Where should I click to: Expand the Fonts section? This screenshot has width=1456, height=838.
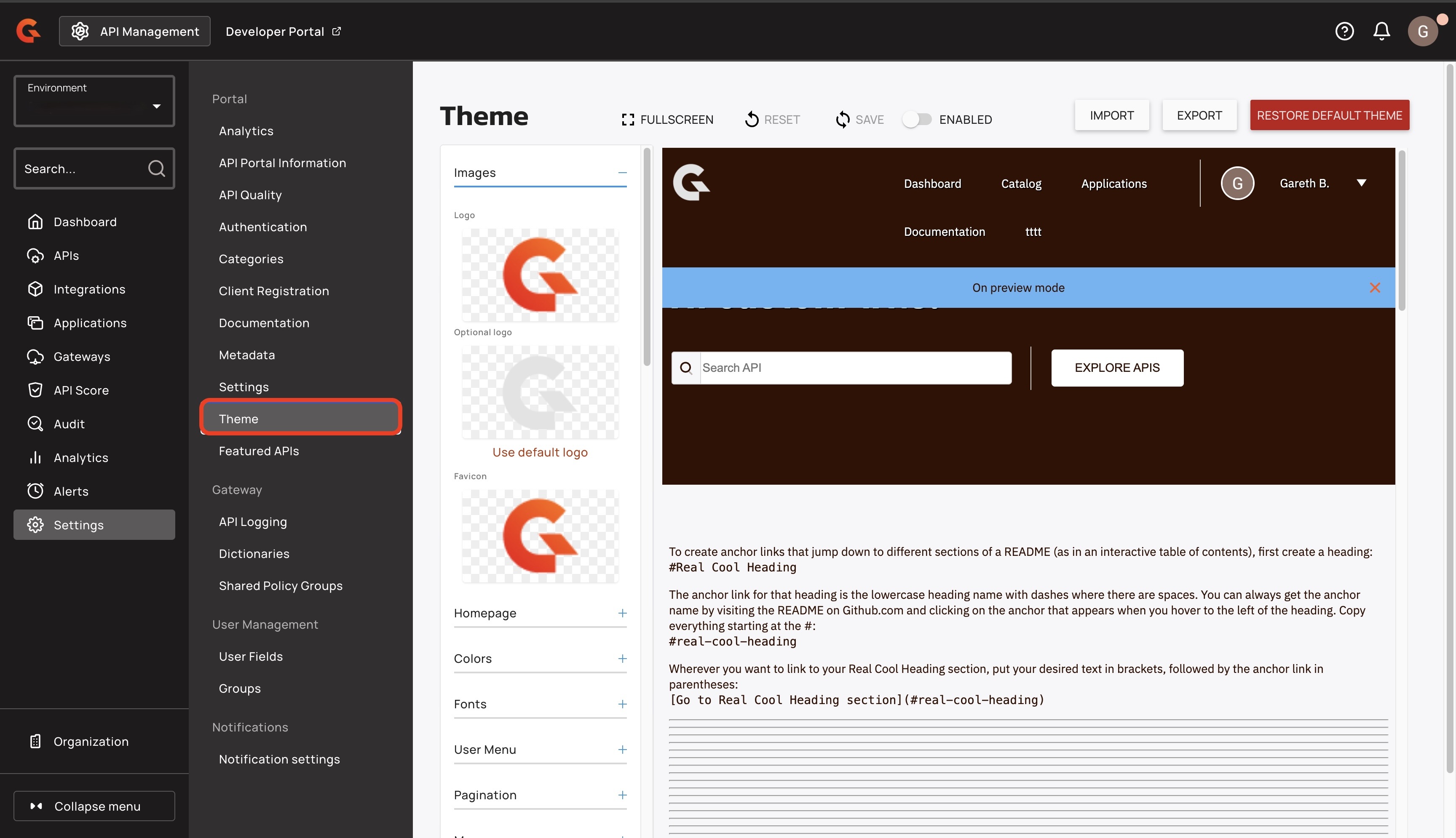click(622, 704)
